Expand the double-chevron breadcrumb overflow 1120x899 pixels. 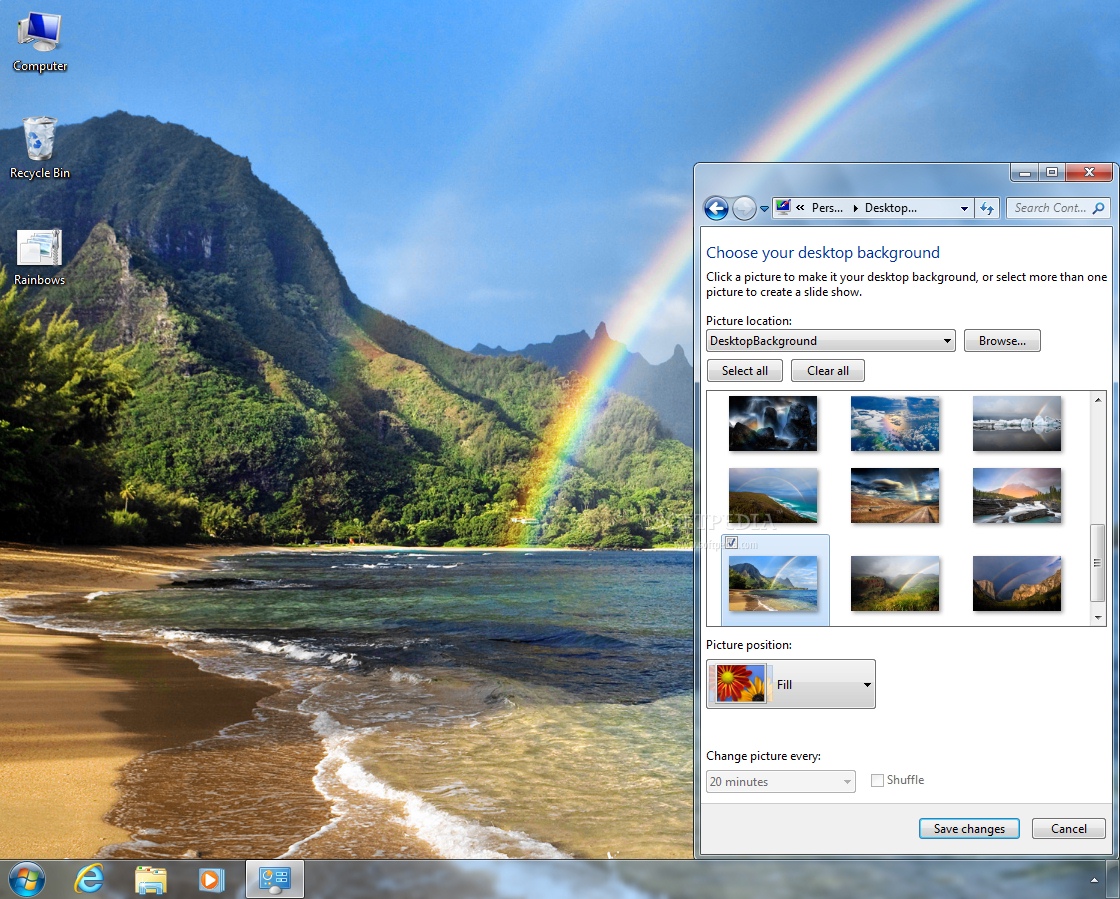click(800, 208)
